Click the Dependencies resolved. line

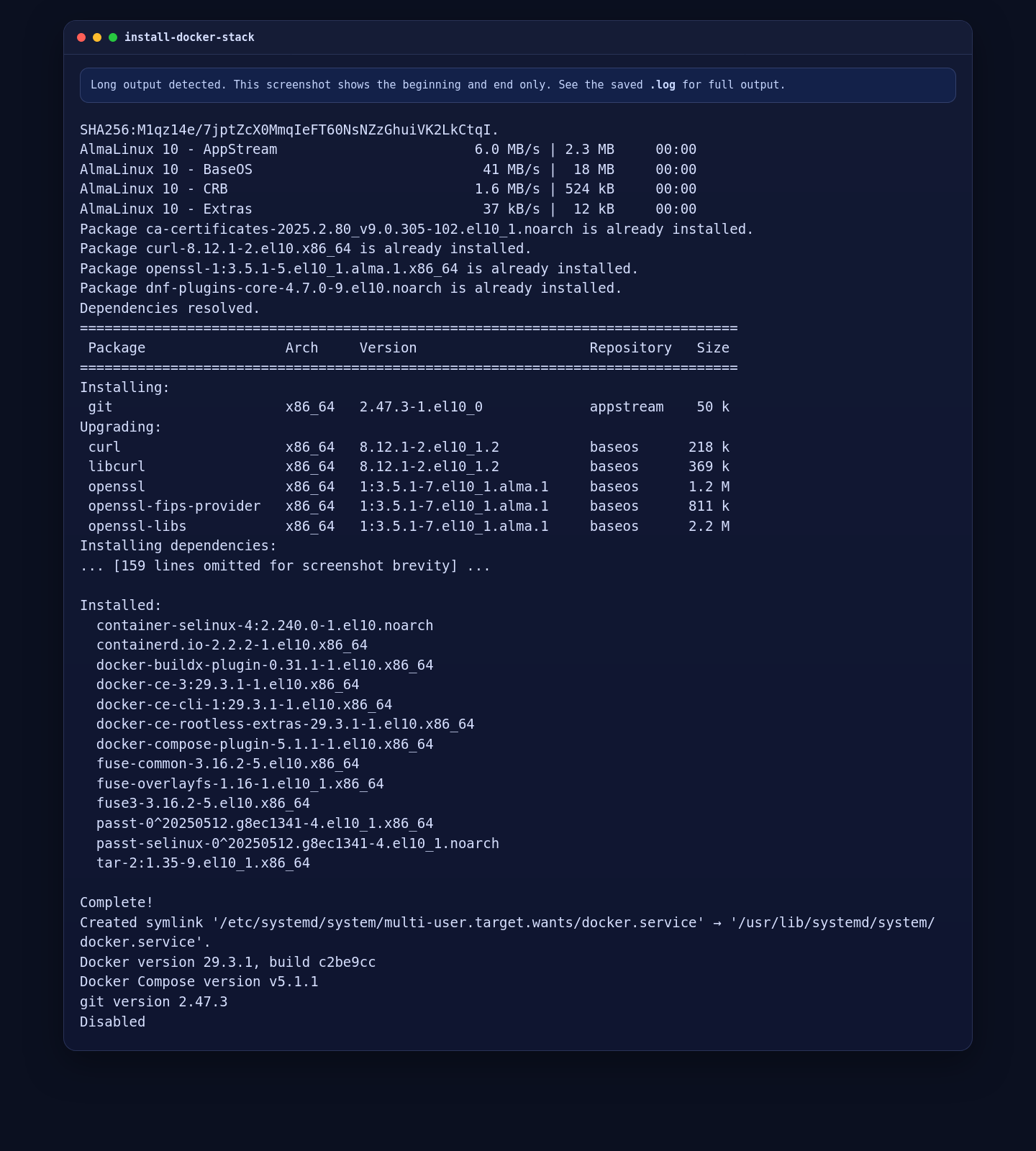[x=170, y=309]
